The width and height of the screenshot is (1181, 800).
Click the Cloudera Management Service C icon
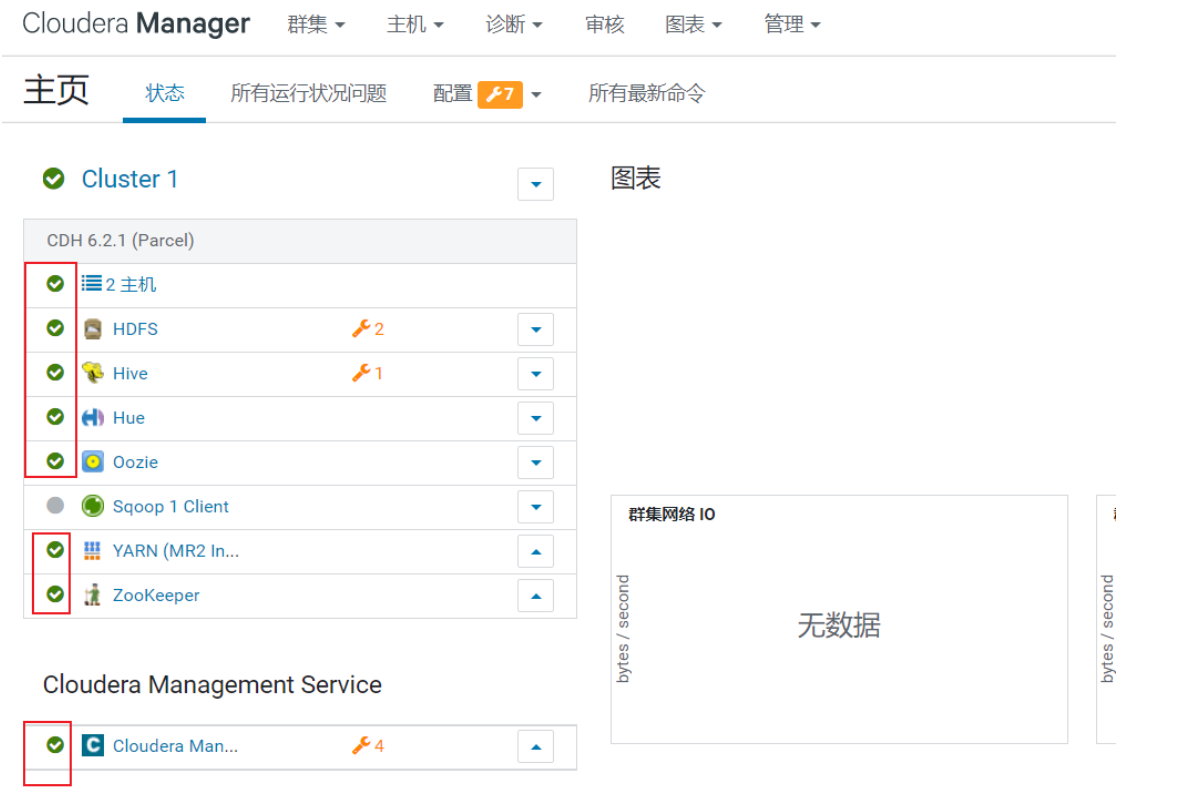pos(93,746)
